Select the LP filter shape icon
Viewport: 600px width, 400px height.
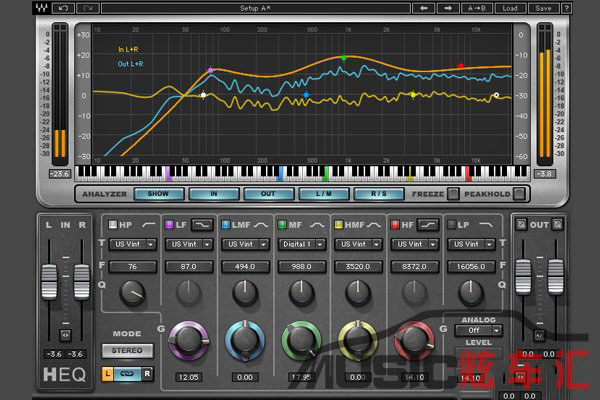tap(486, 225)
